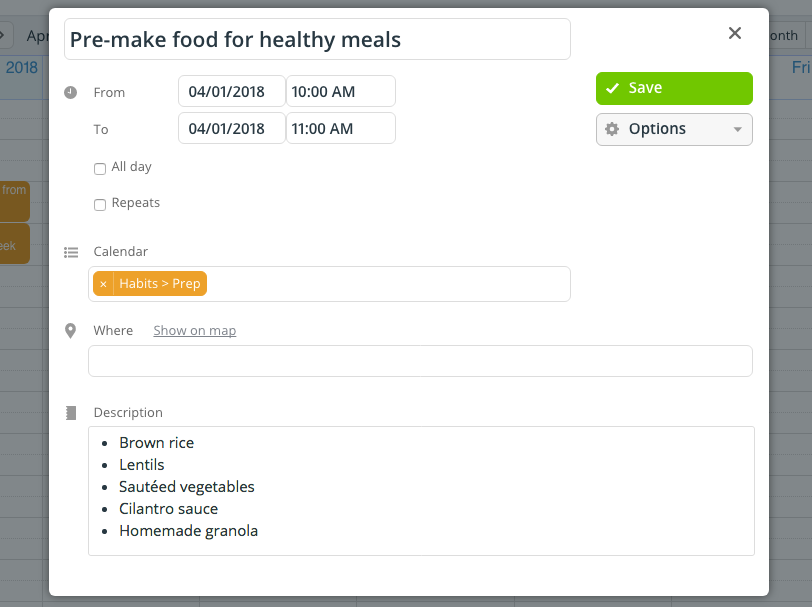Open the To time 11:00 AM picker

pyautogui.click(x=340, y=129)
